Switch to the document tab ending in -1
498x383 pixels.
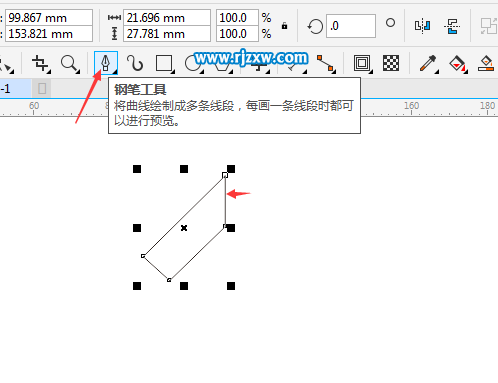15,89
